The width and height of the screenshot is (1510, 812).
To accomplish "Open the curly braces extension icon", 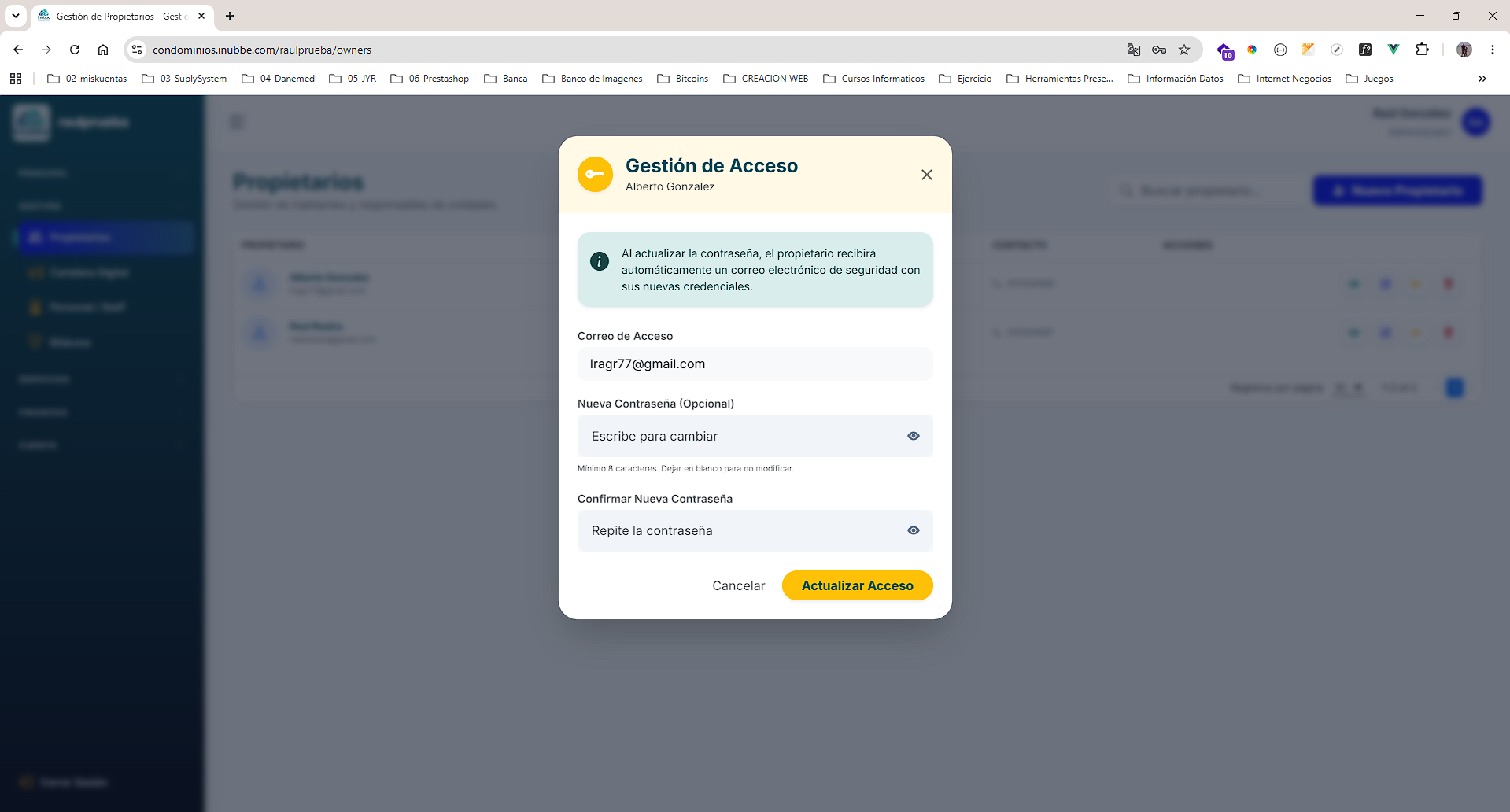I will [1280, 50].
